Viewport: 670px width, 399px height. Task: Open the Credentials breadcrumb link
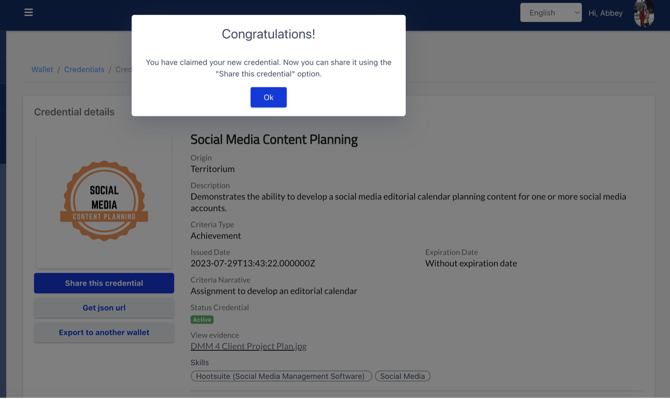(x=84, y=70)
